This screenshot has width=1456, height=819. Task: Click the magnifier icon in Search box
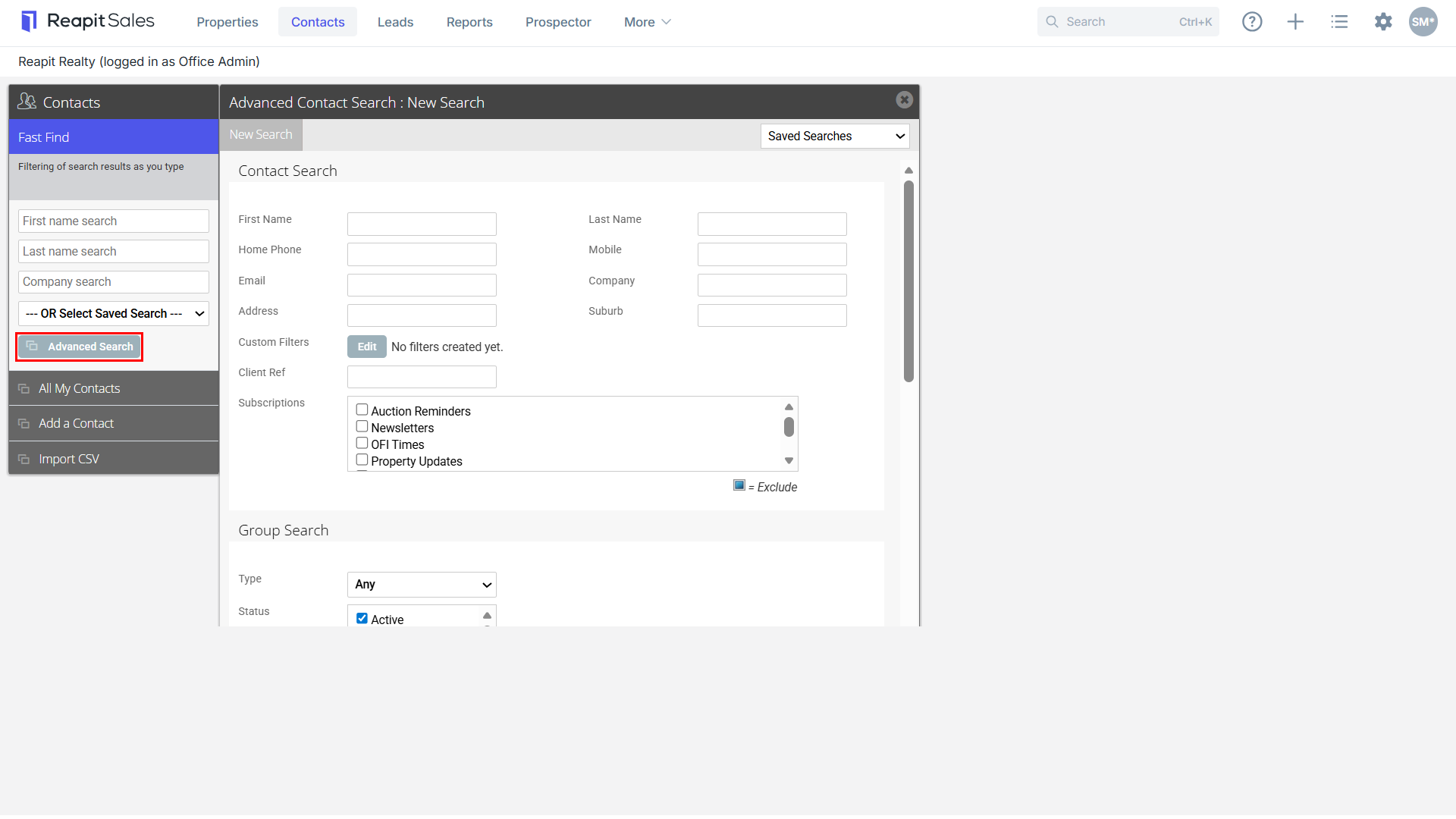[1052, 22]
